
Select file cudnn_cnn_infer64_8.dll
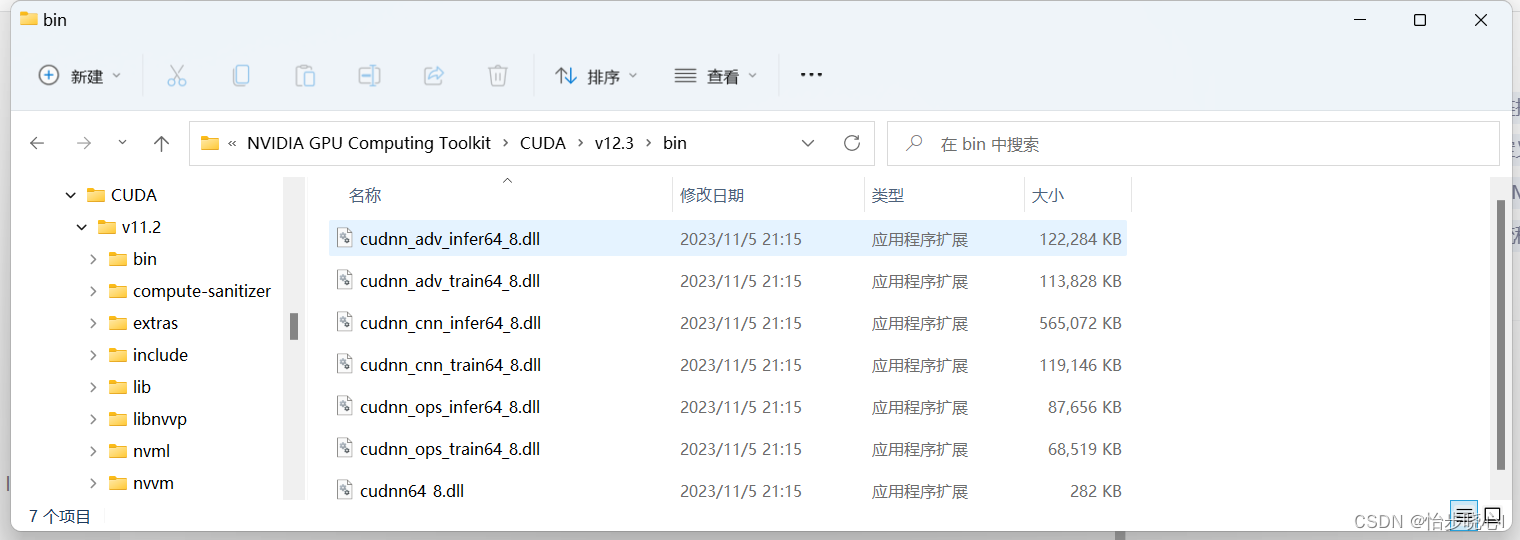pos(728,323)
